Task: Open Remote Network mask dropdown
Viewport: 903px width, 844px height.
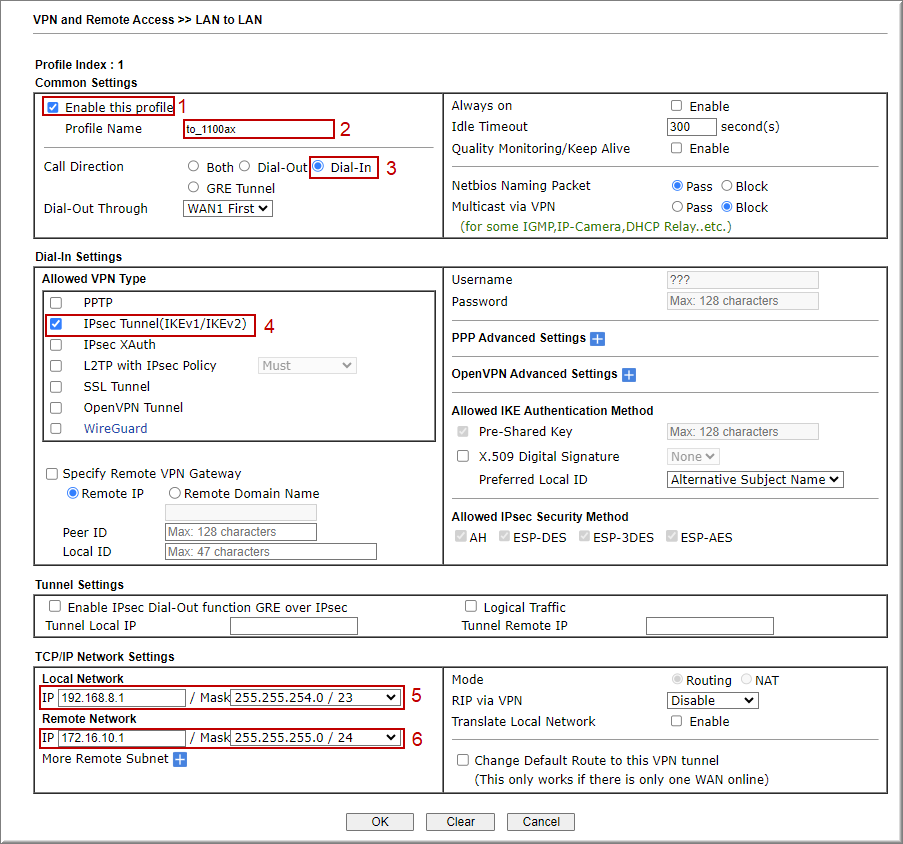Action: tap(316, 737)
